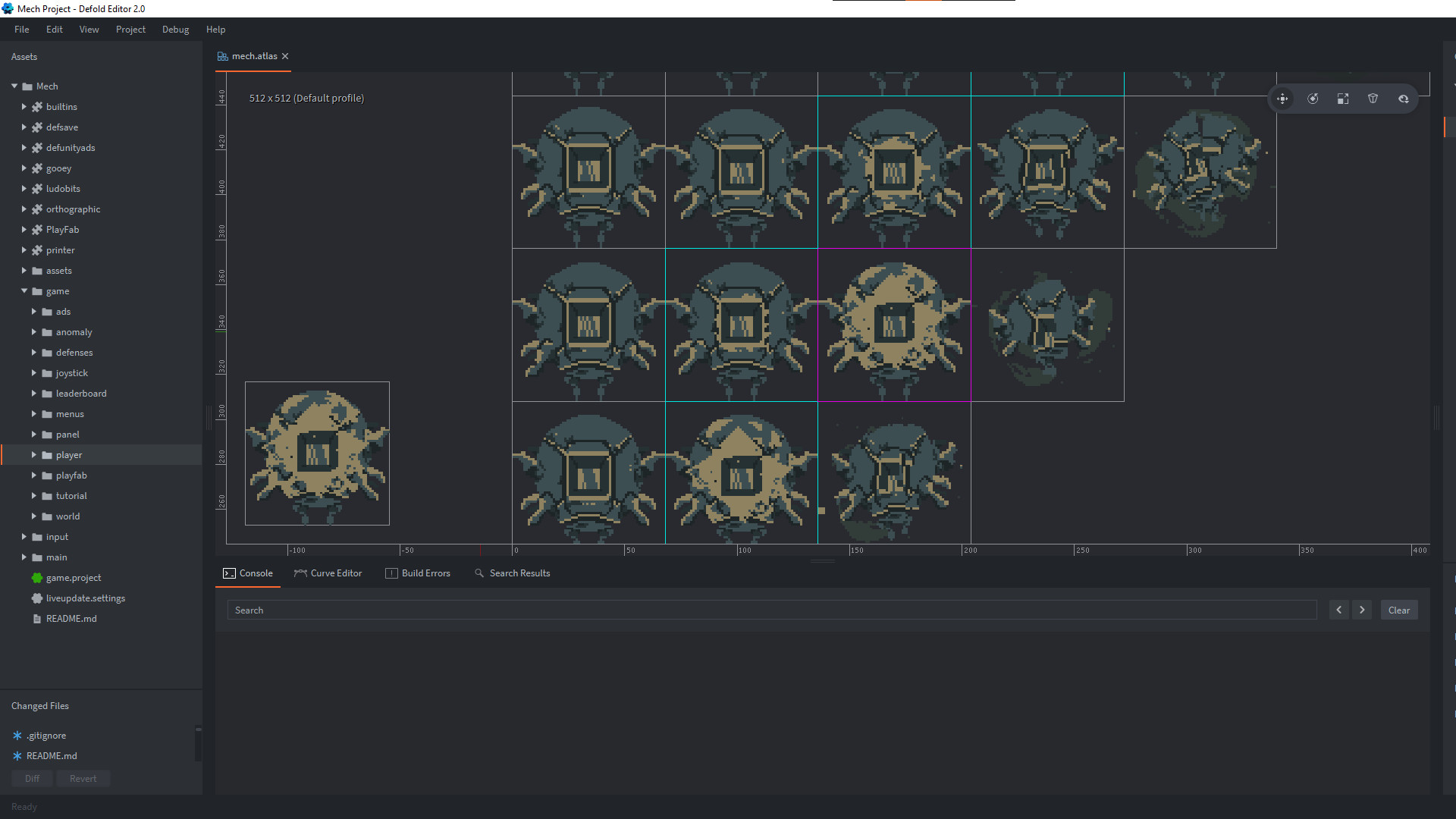Select the Scale tool in the scene toolbar

coord(1343,99)
